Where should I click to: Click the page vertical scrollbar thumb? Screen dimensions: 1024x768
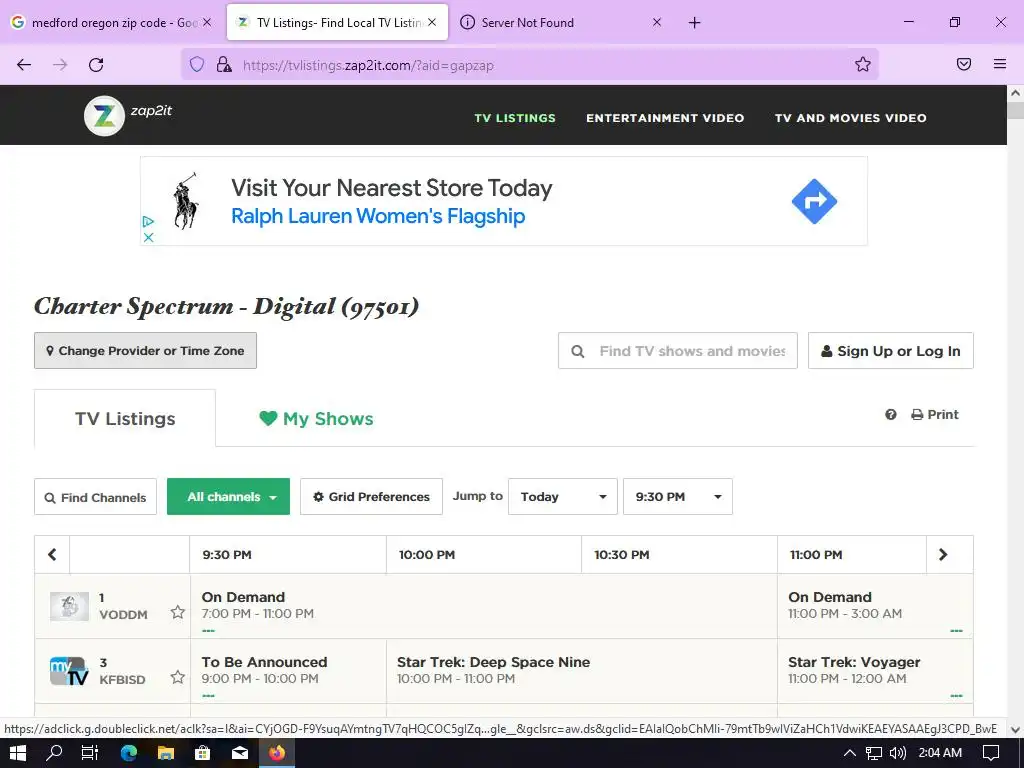1016,110
